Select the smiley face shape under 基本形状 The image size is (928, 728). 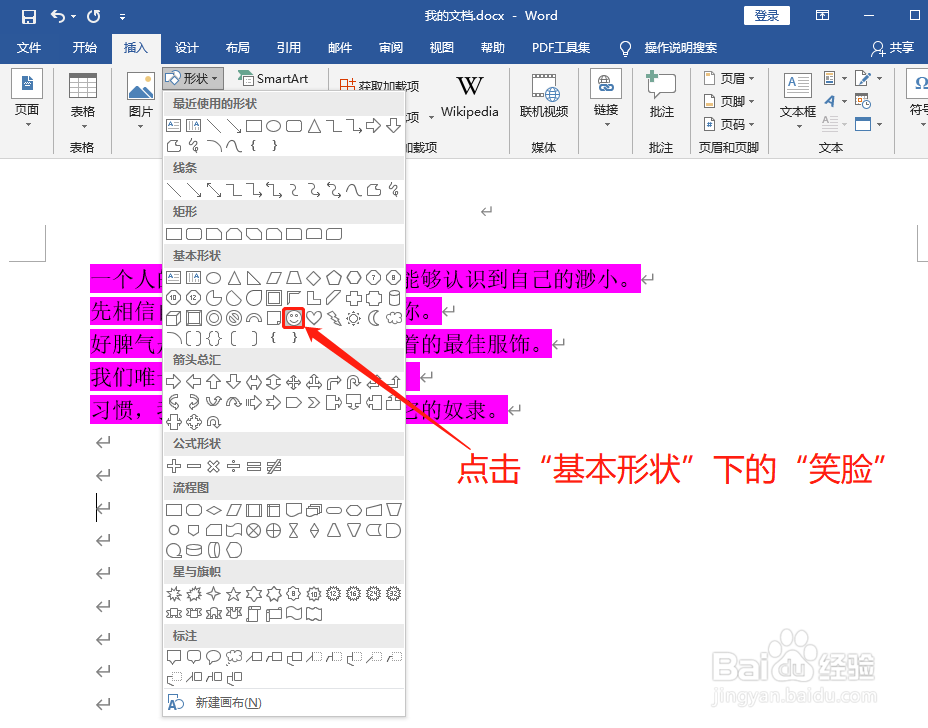[294, 317]
